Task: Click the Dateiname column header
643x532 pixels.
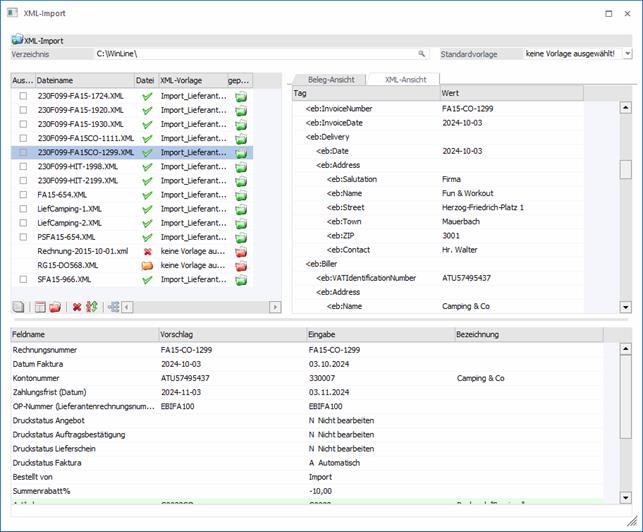Action: pyautogui.click(x=84, y=79)
